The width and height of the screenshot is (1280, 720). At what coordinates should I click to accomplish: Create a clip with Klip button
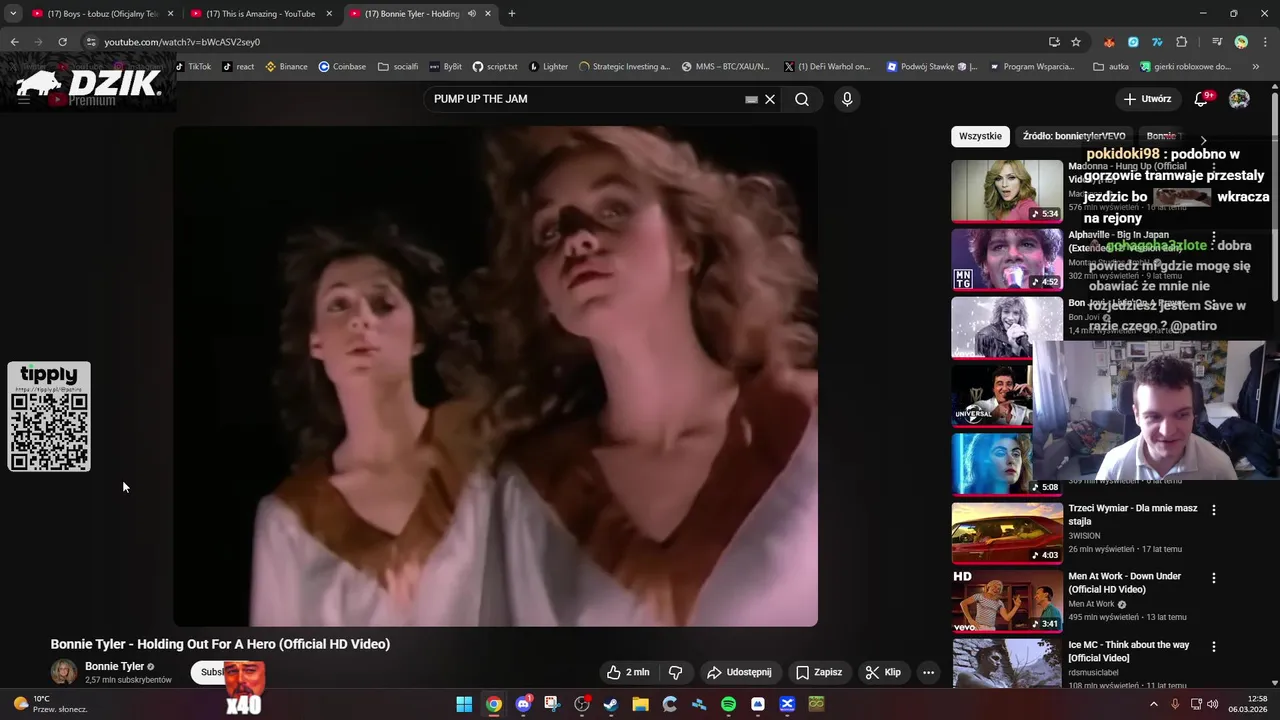pos(883,672)
